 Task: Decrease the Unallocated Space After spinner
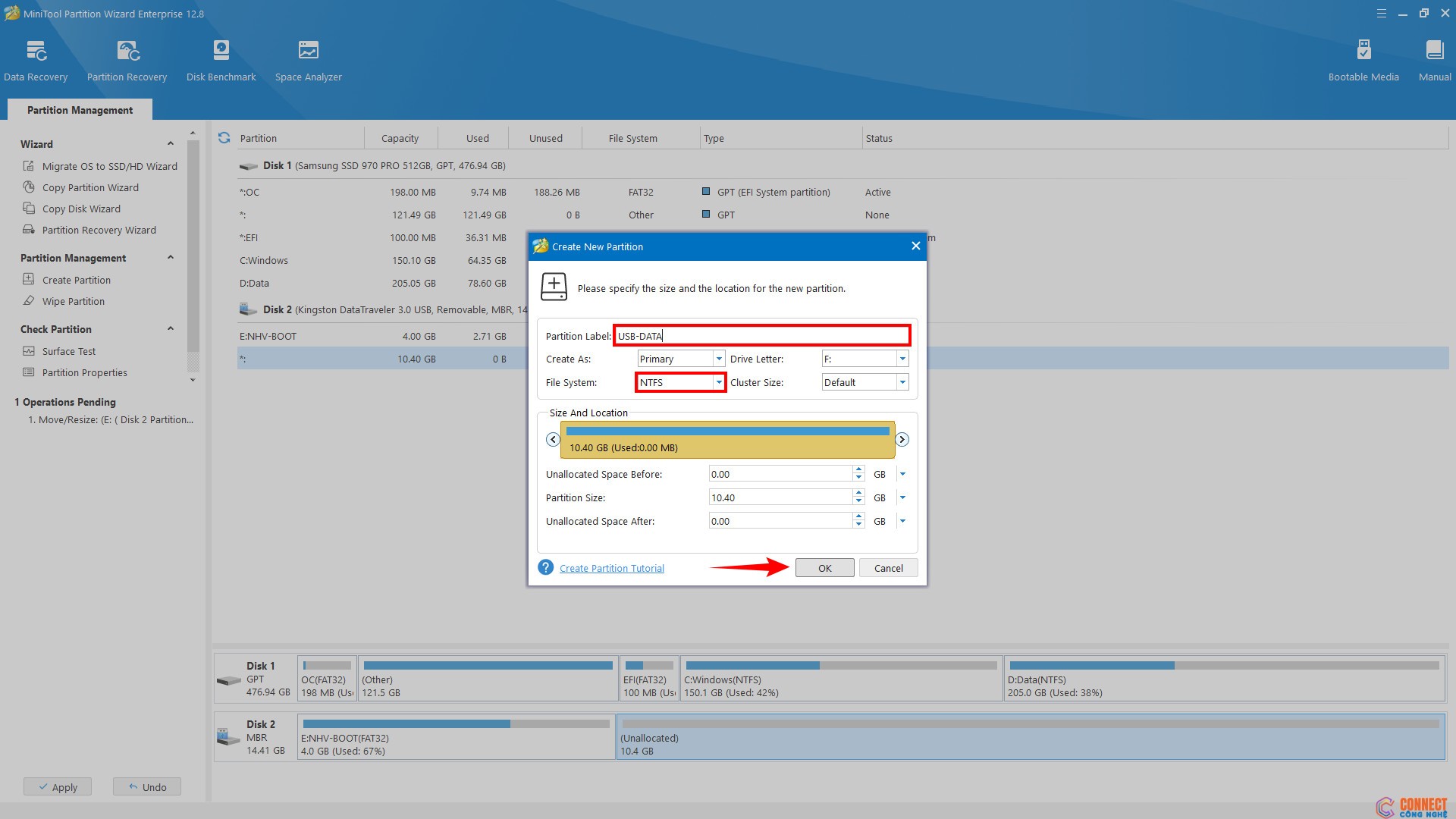tap(858, 526)
